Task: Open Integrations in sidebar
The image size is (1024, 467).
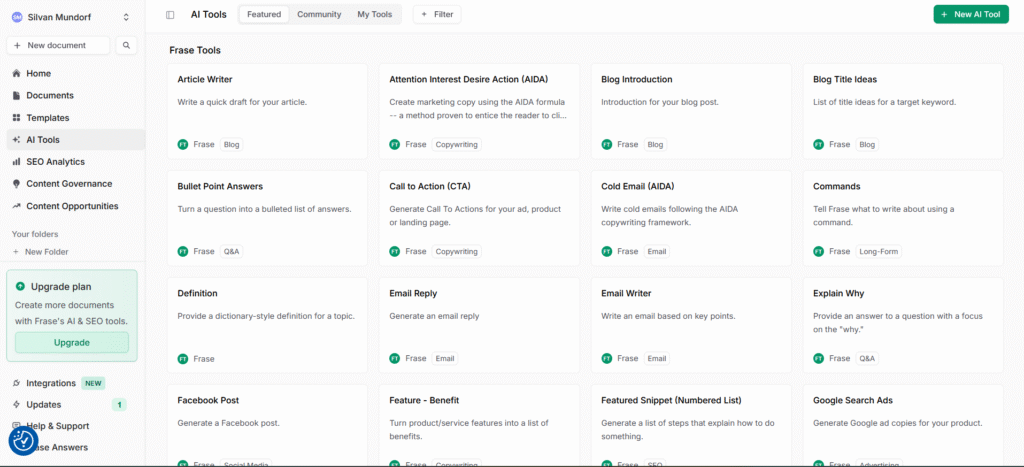Action: [x=51, y=383]
